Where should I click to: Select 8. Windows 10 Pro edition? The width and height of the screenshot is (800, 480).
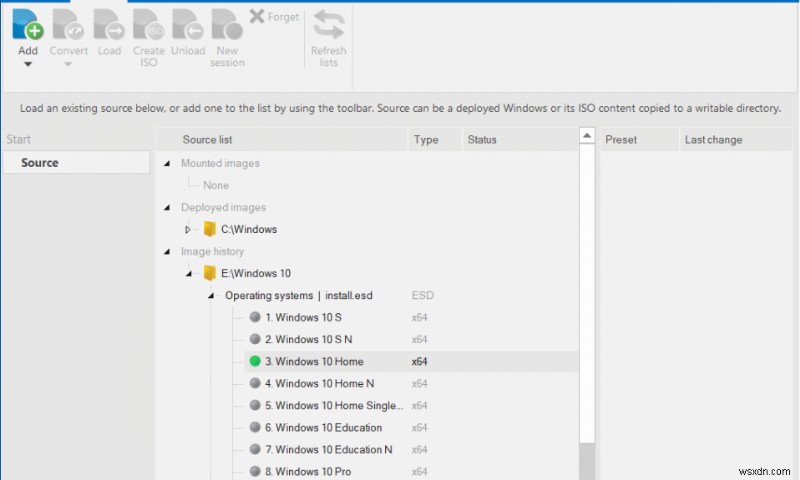[308, 471]
